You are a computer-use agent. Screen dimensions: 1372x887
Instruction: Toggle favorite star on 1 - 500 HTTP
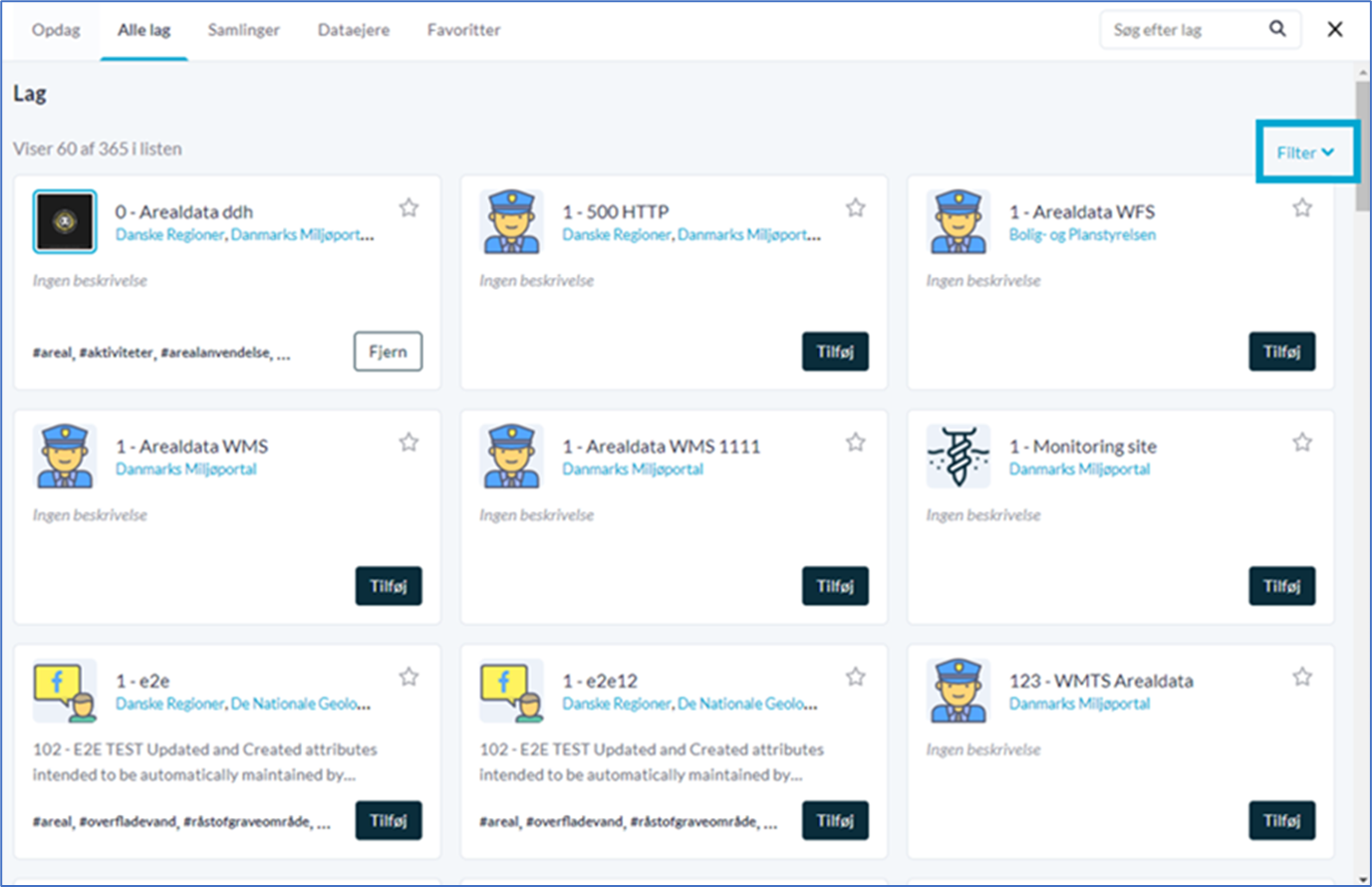point(855,207)
